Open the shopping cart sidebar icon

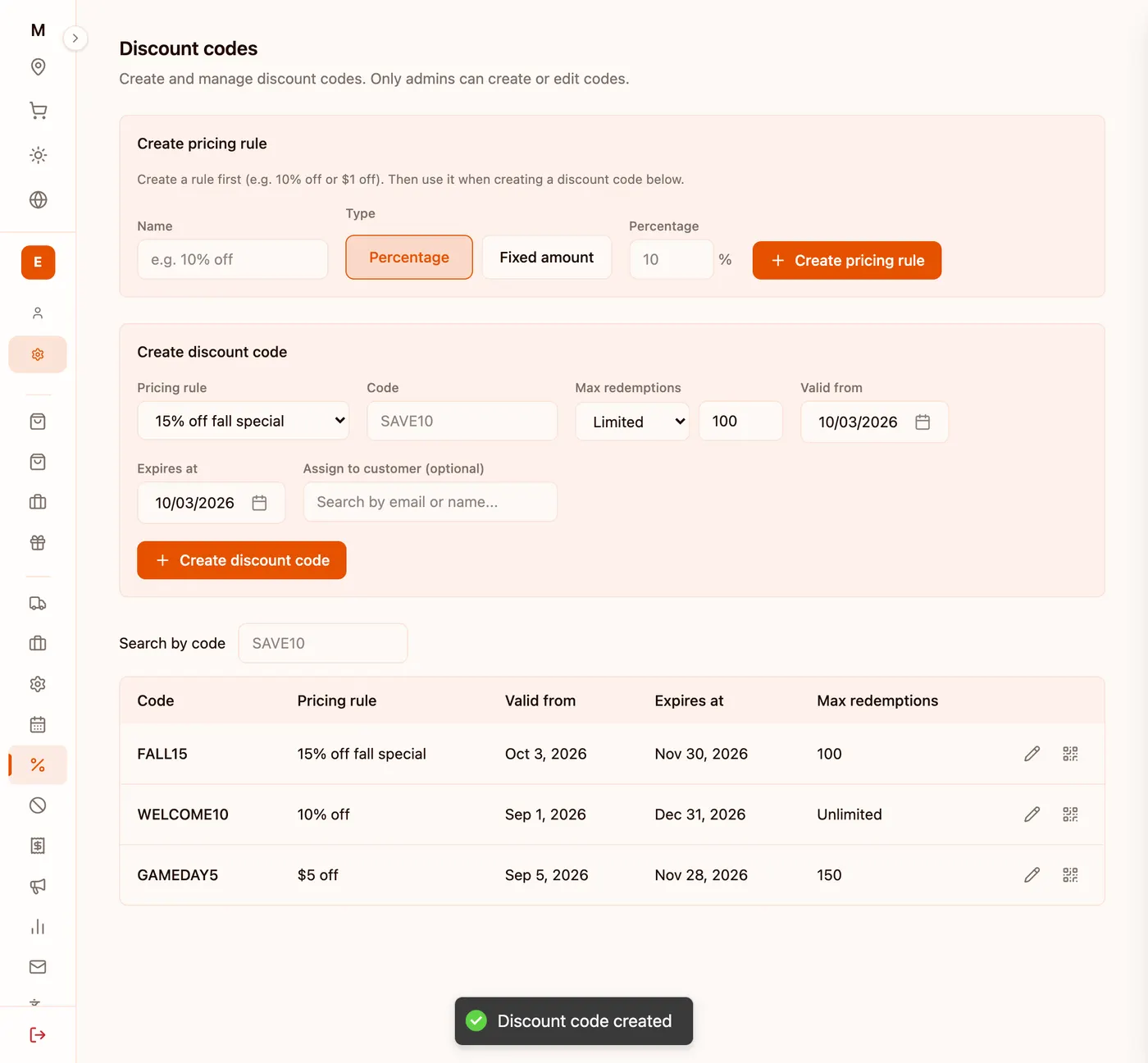coord(38,111)
